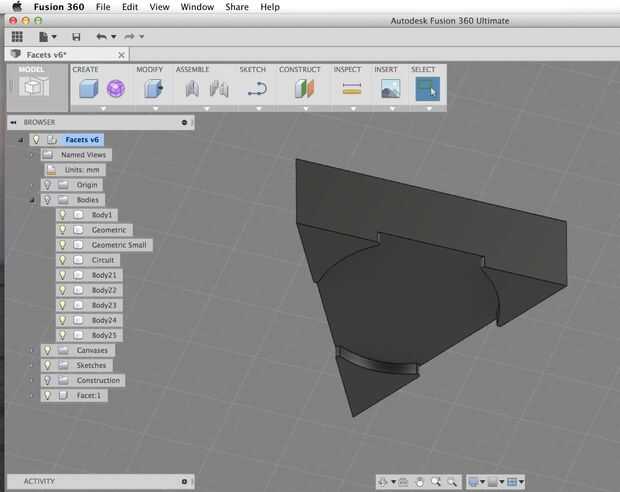This screenshot has height=492, width=620.
Task: Activate the Select tool icon
Action: [x=427, y=89]
